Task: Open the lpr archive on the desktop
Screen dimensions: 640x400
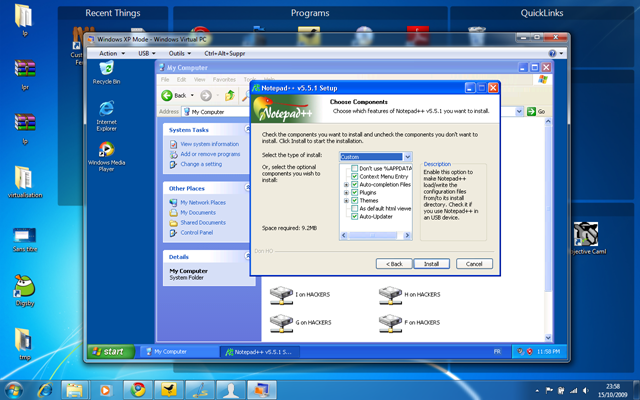Action: pos(24,75)
